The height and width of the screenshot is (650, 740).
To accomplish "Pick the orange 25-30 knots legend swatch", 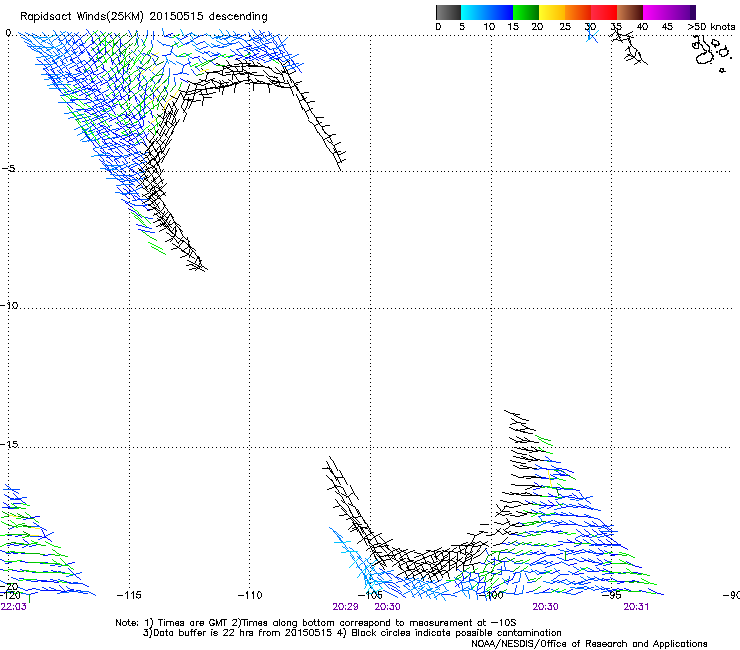I will (x=578, y=12).
